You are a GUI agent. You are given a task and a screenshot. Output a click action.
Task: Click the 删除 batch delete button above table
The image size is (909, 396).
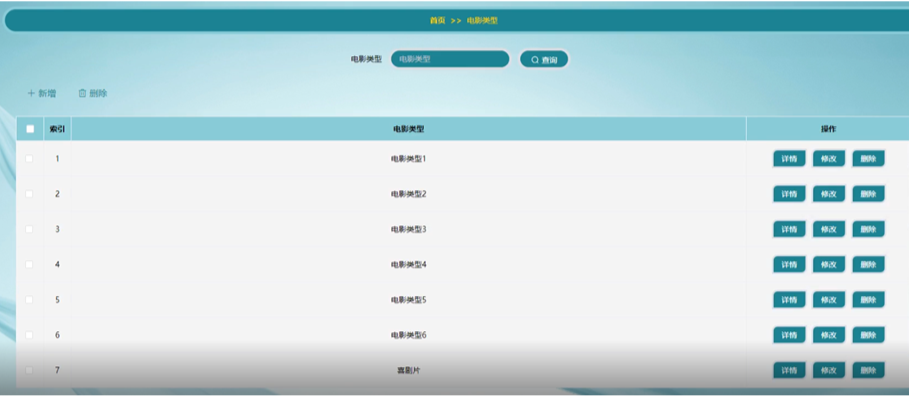[x=93, y=93]
